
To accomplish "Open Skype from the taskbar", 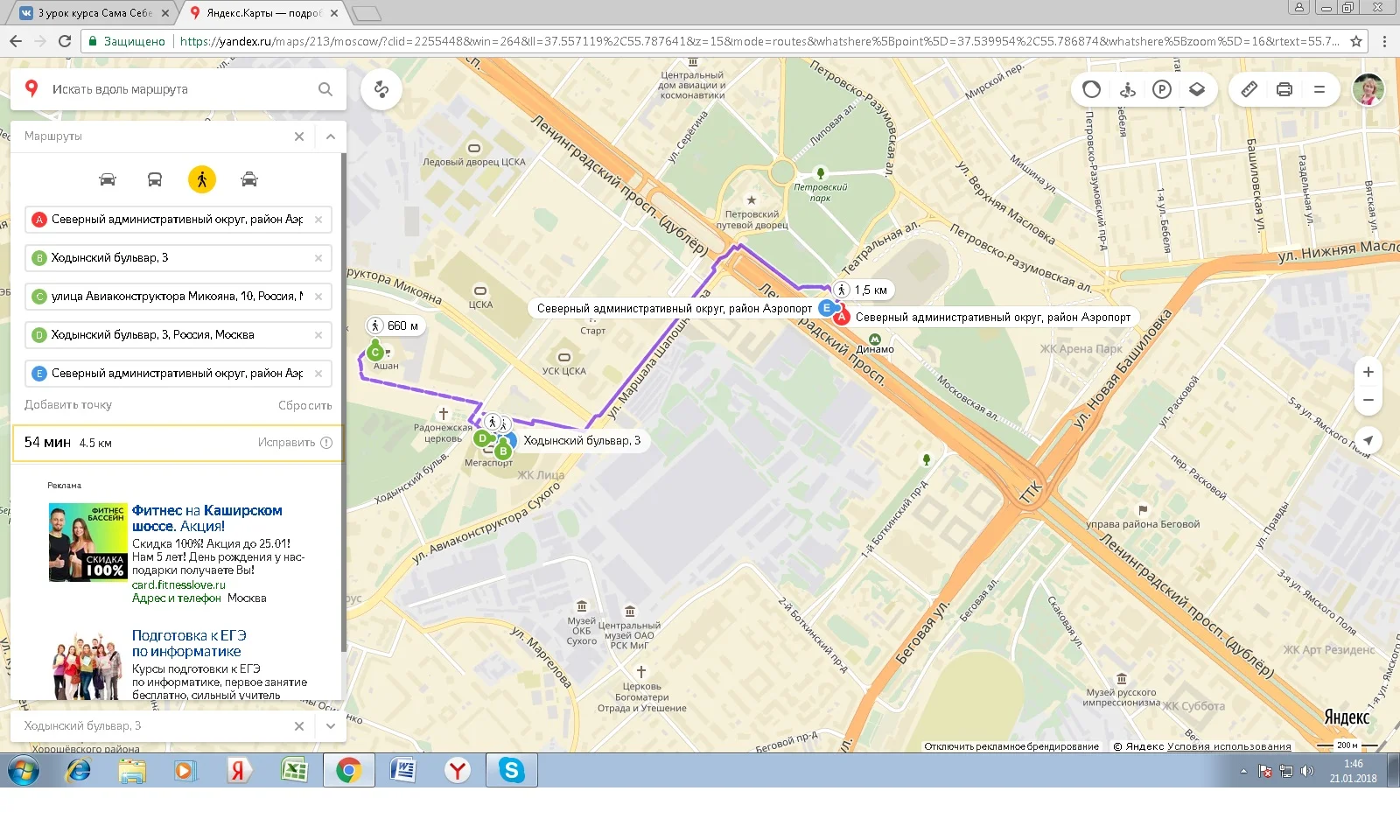I will click(512, 770).
